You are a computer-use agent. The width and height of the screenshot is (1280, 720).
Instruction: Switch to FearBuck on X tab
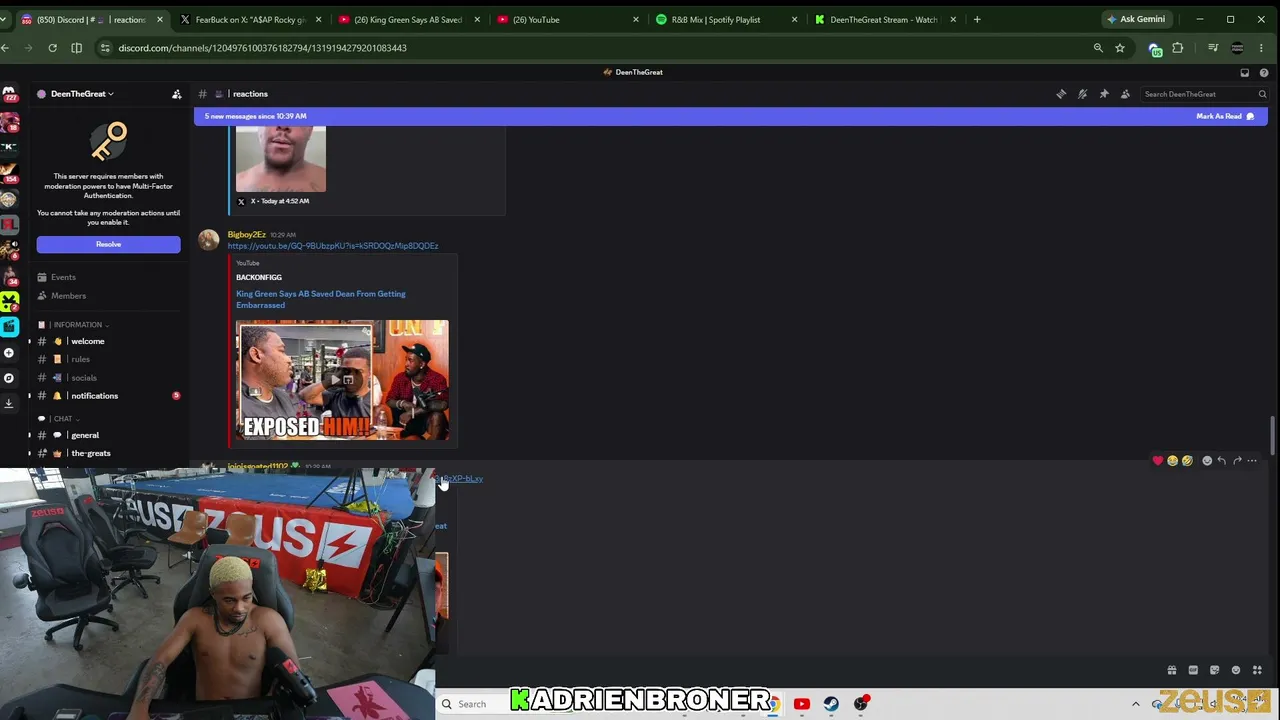click(249, 19)
